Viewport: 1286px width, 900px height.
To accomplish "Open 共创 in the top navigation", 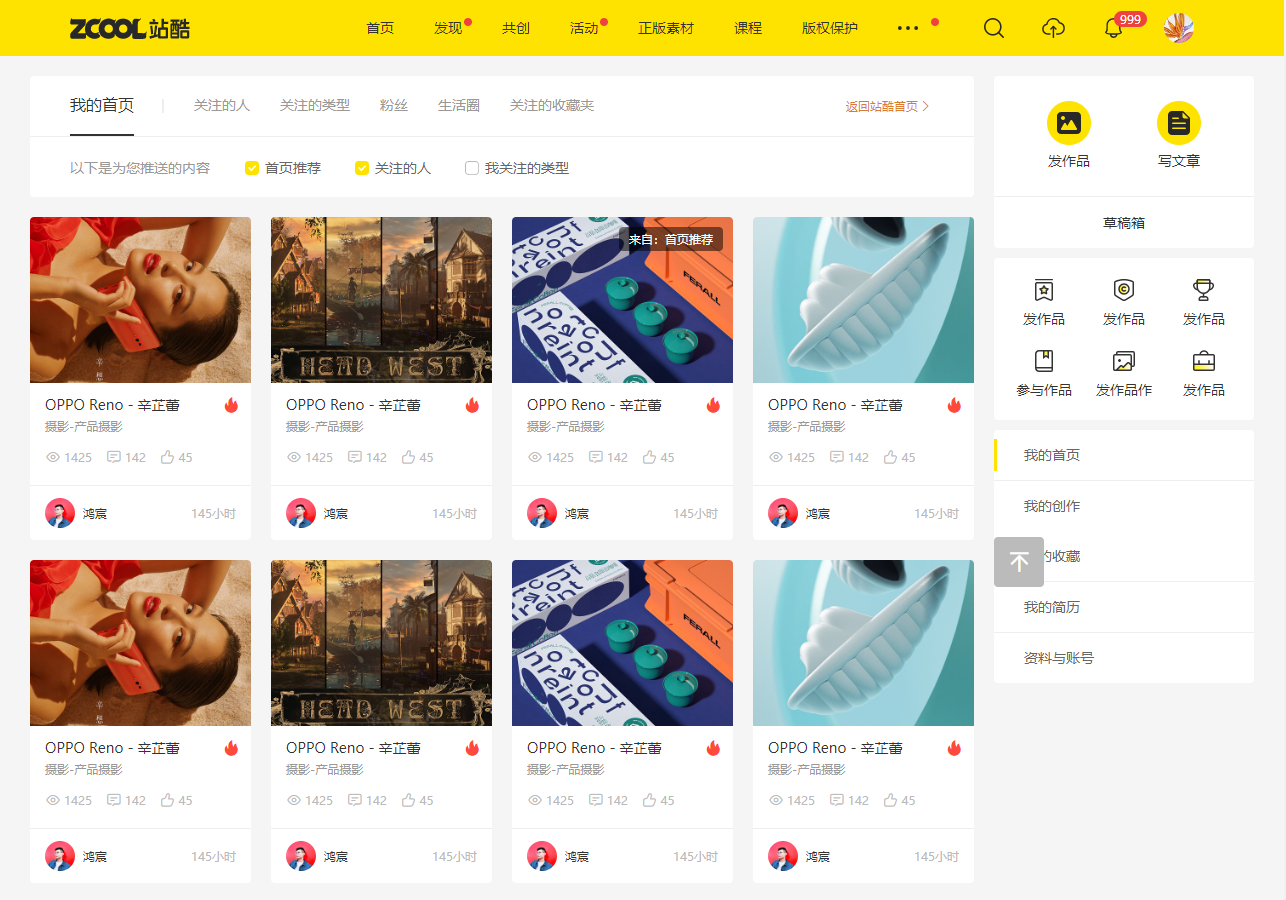I will coord(516,28).
